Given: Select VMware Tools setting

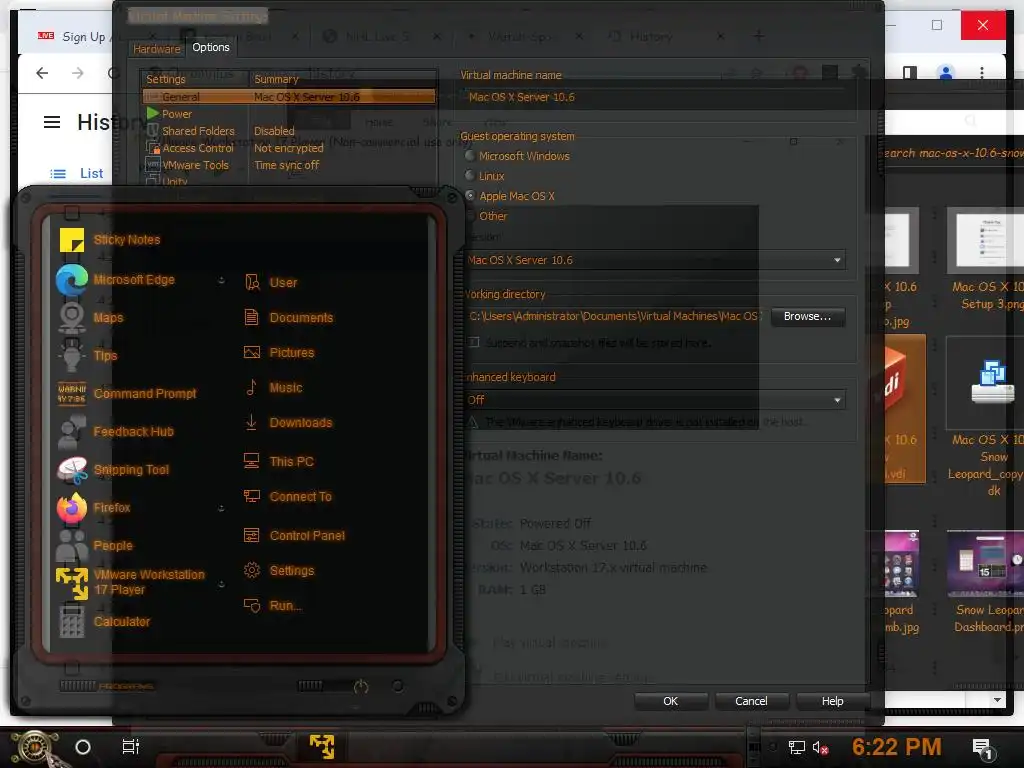Looking at the screenshot, I should (x=195, y=165).
